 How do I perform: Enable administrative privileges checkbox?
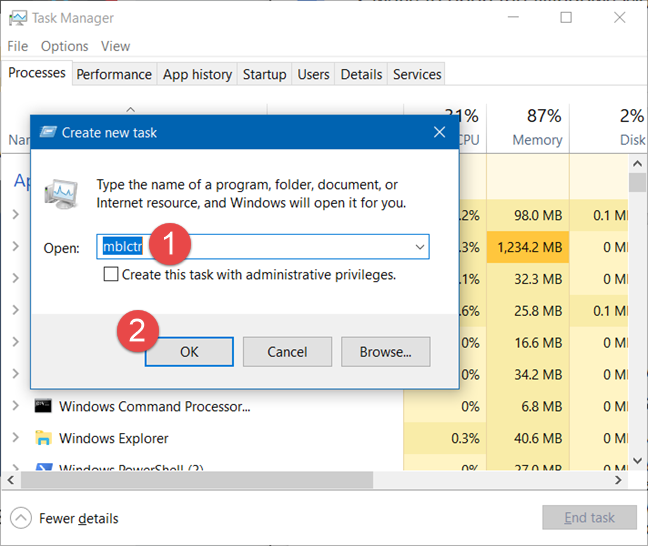[x=111, y=274]
